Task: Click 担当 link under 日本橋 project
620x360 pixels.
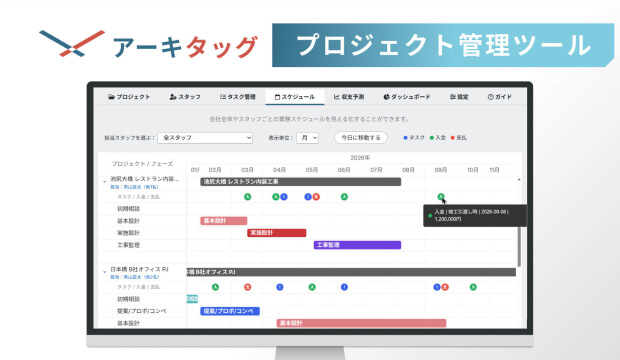Action: coord(134,277)
